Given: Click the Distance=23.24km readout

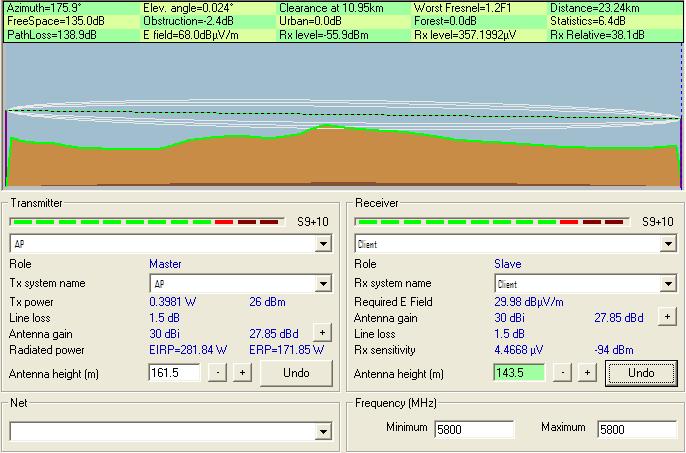Looking at the screenshot, I should pos(595,8).
